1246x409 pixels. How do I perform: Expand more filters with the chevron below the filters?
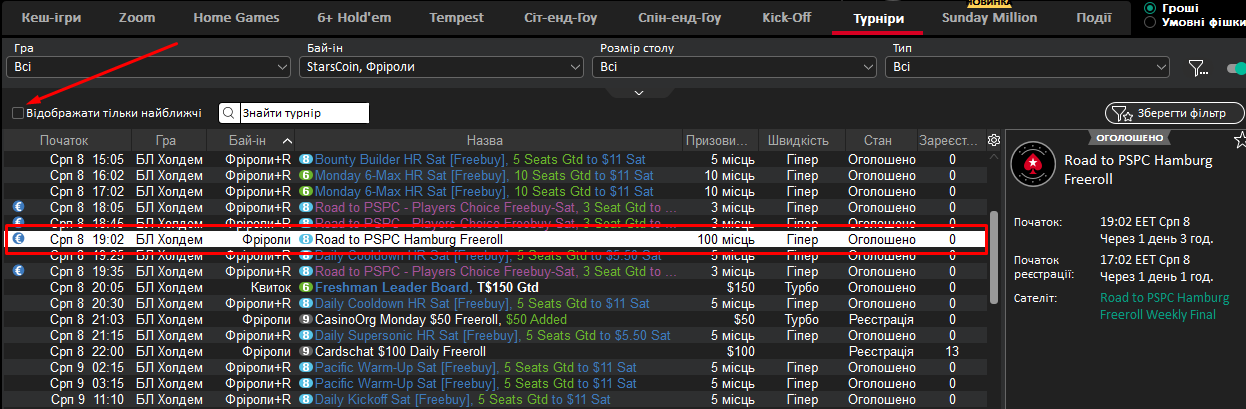pos(639,93)
